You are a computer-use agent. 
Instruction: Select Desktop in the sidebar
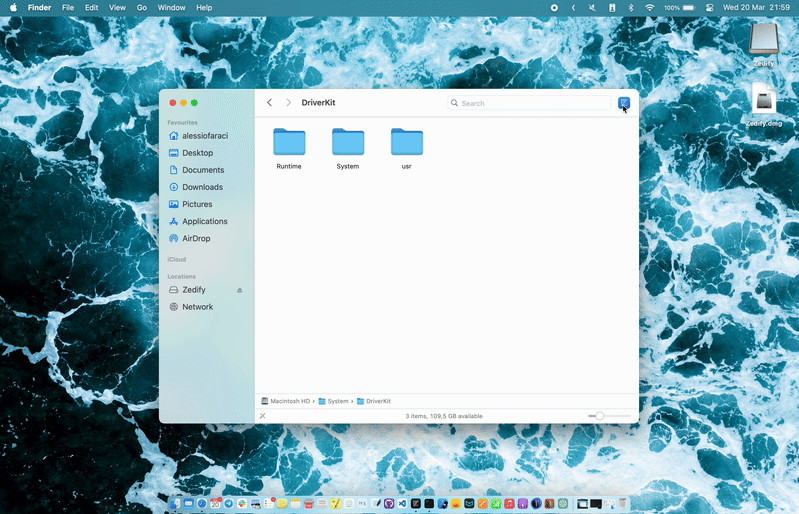(x=199, y=153)
